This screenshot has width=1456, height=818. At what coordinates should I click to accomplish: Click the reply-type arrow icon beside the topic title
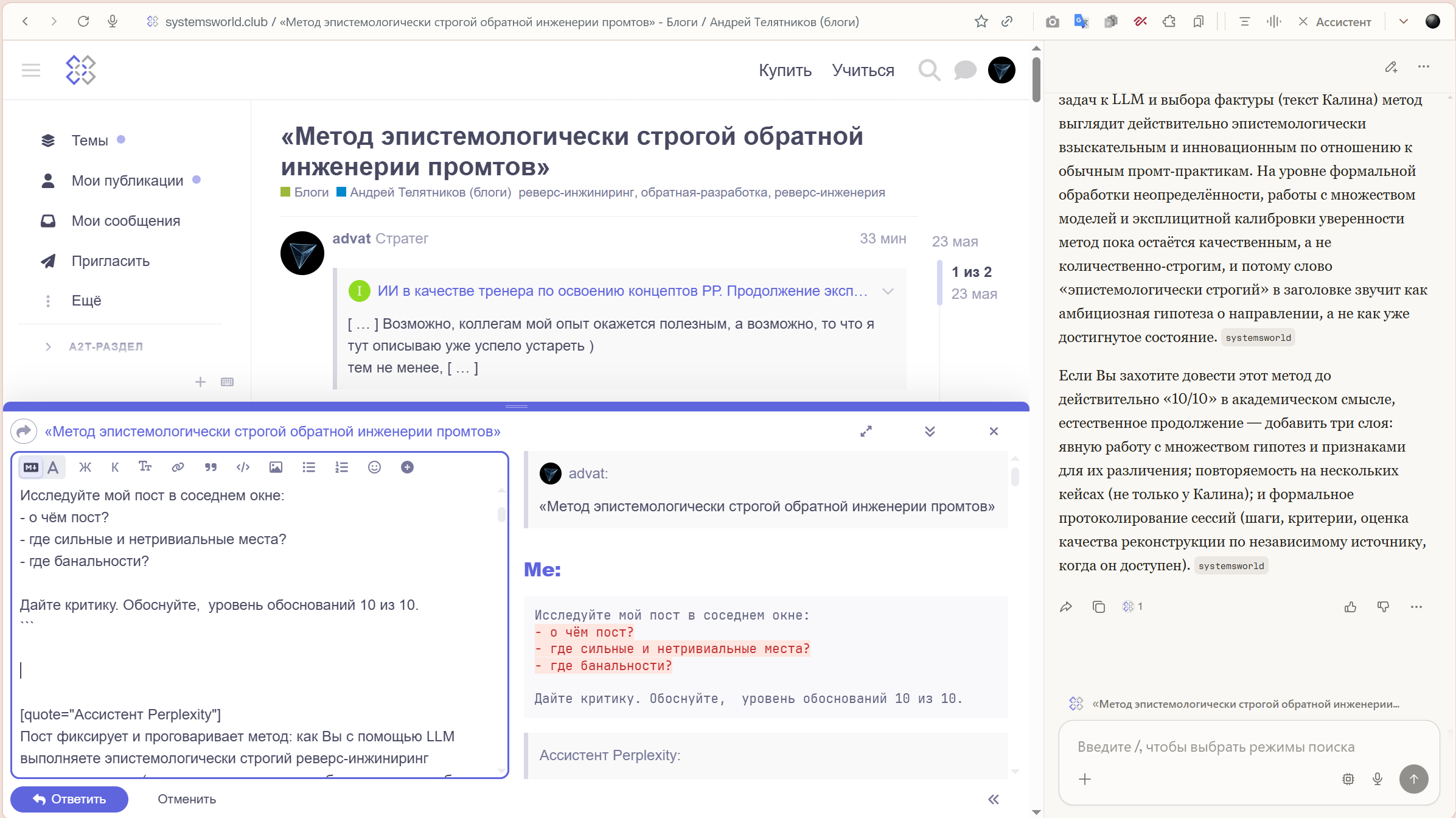click(24, 432)
